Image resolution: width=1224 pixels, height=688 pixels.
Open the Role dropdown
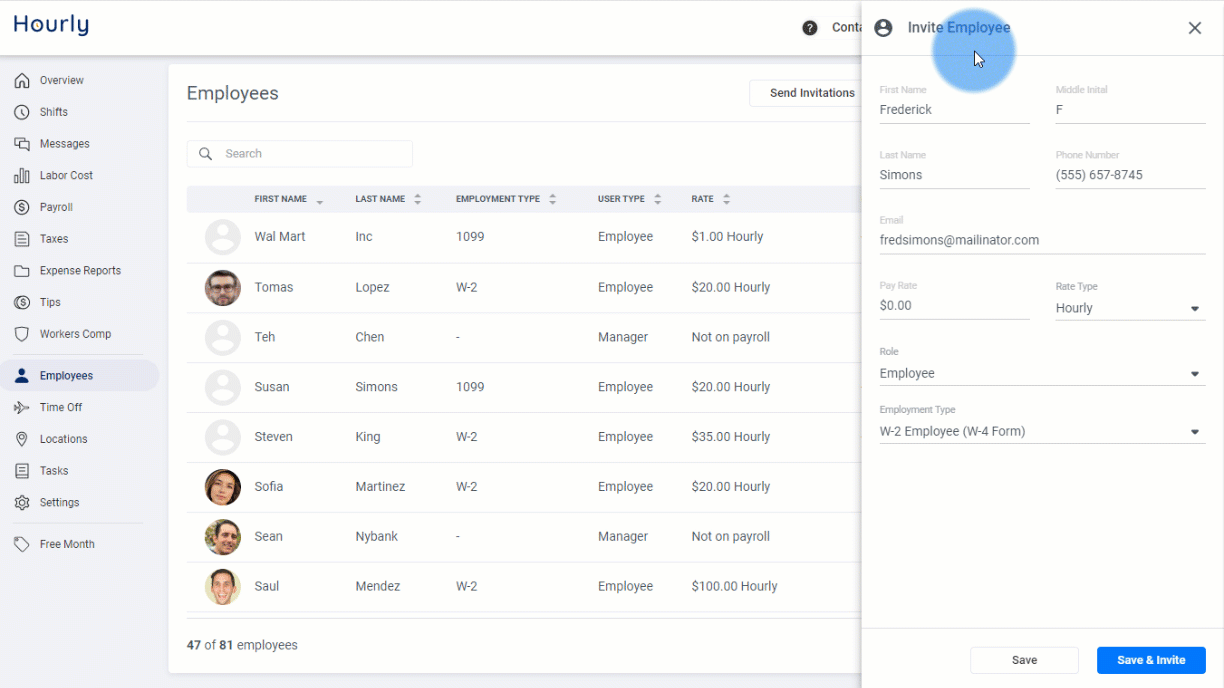pos(1042,373)
